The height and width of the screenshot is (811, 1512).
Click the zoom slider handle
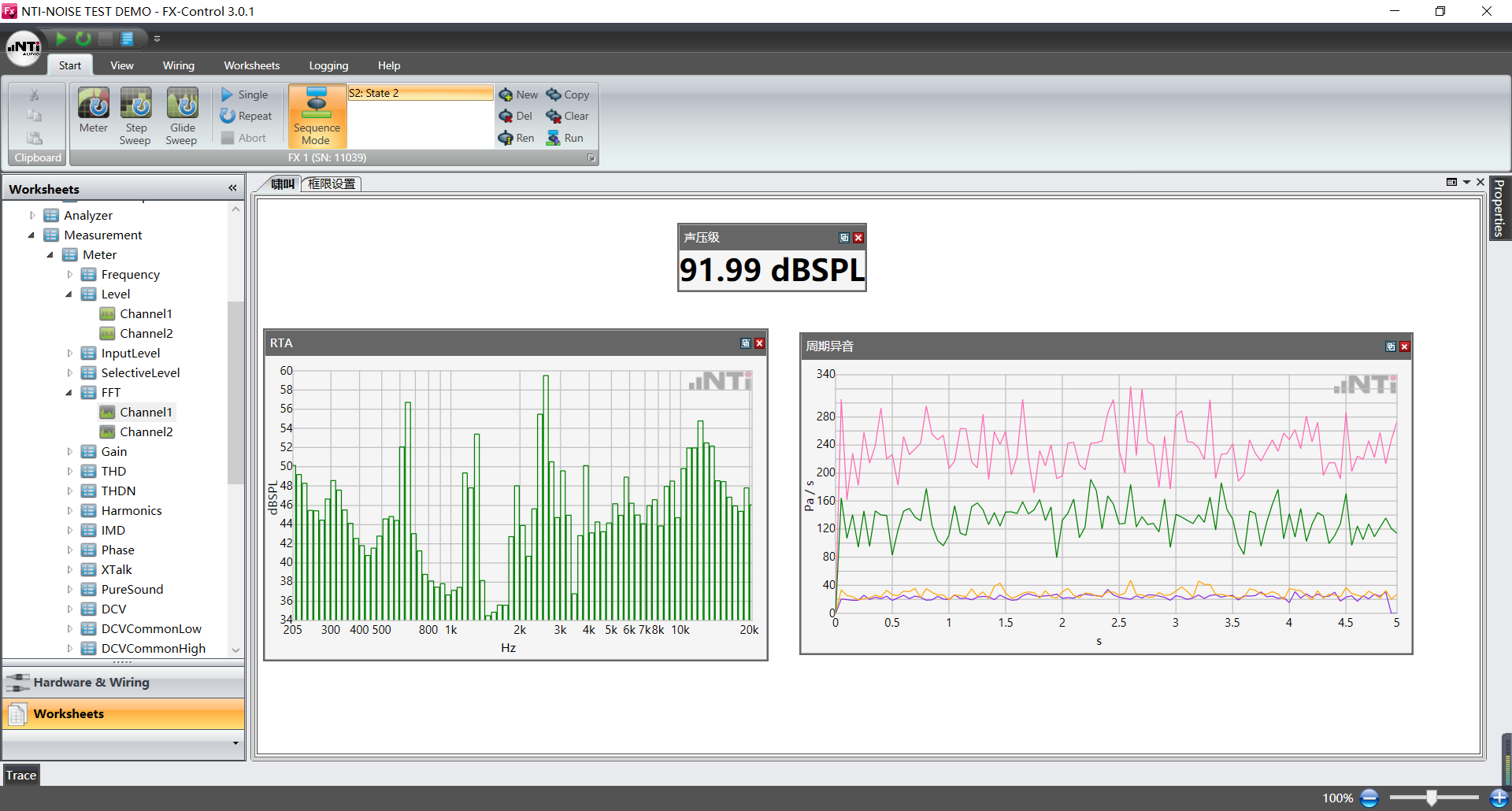1432,798
